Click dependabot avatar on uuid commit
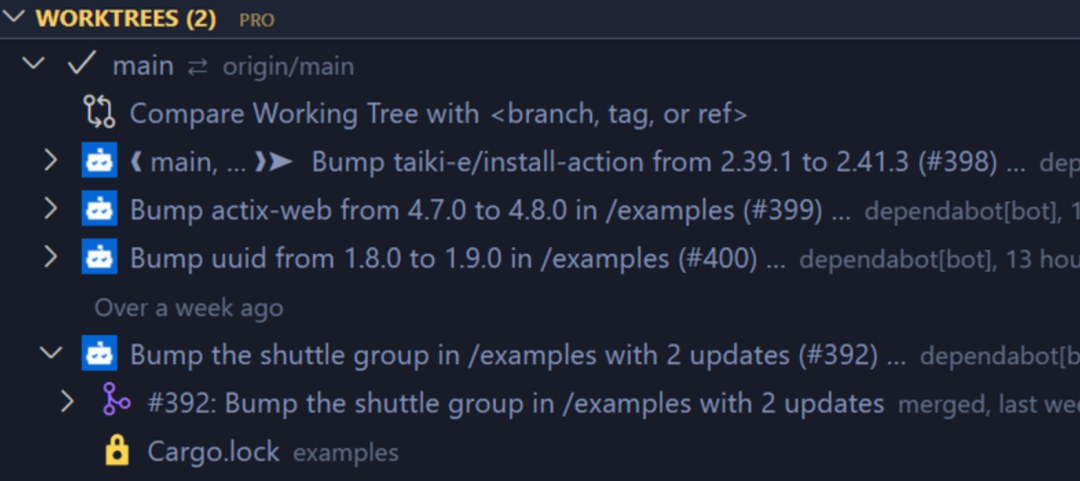This screenshot has width=1080, height=481. coord(99,257)
